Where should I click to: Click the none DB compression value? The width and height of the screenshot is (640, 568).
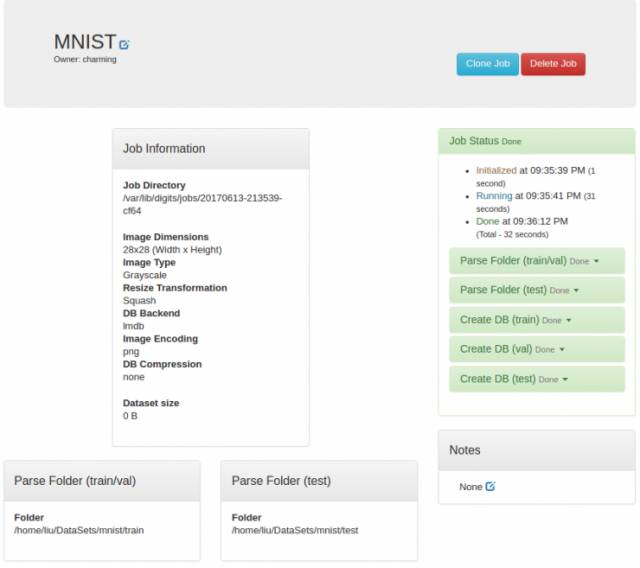133,377
